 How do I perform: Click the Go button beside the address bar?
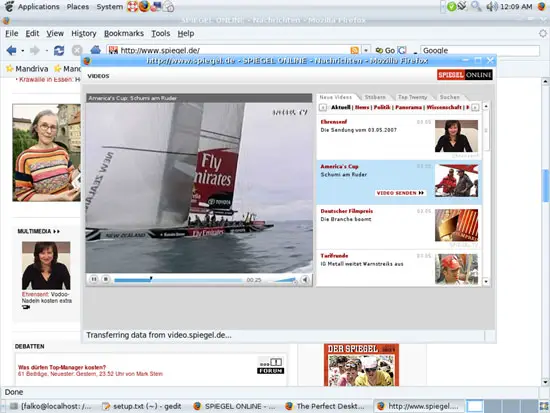(385, 51)
